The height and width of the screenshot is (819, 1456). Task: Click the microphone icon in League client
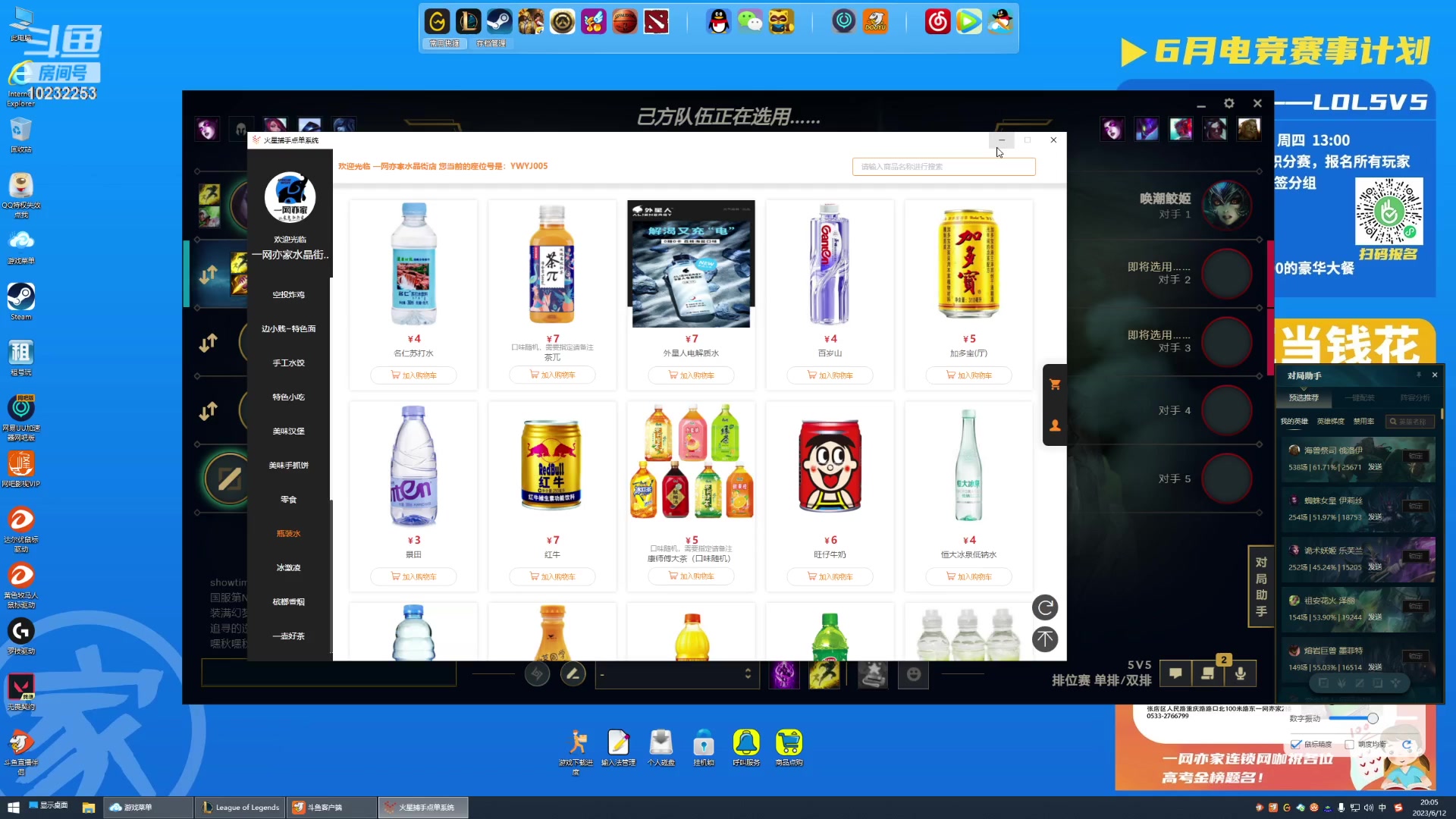coord(1241,673)
